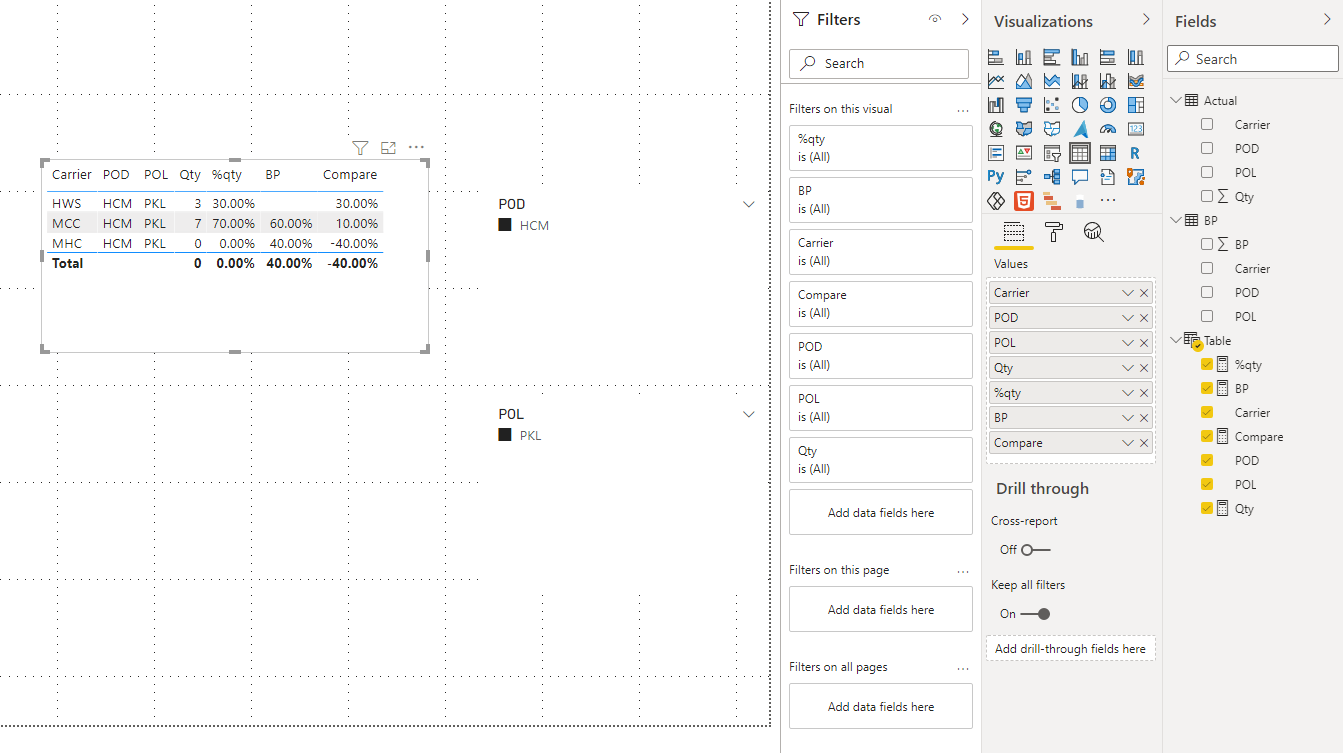1343x753 pixels.
Task: Open focus mode for the table visual
Action: [x=389, y=148]
